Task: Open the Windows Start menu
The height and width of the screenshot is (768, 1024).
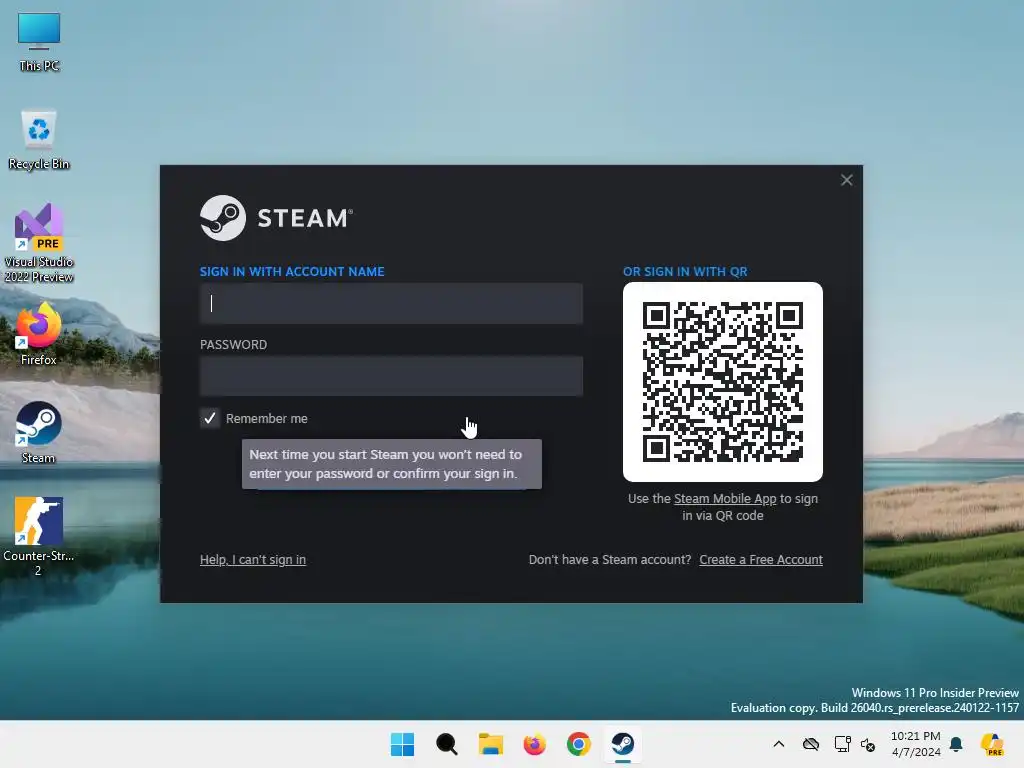Action: pos(402,744)
